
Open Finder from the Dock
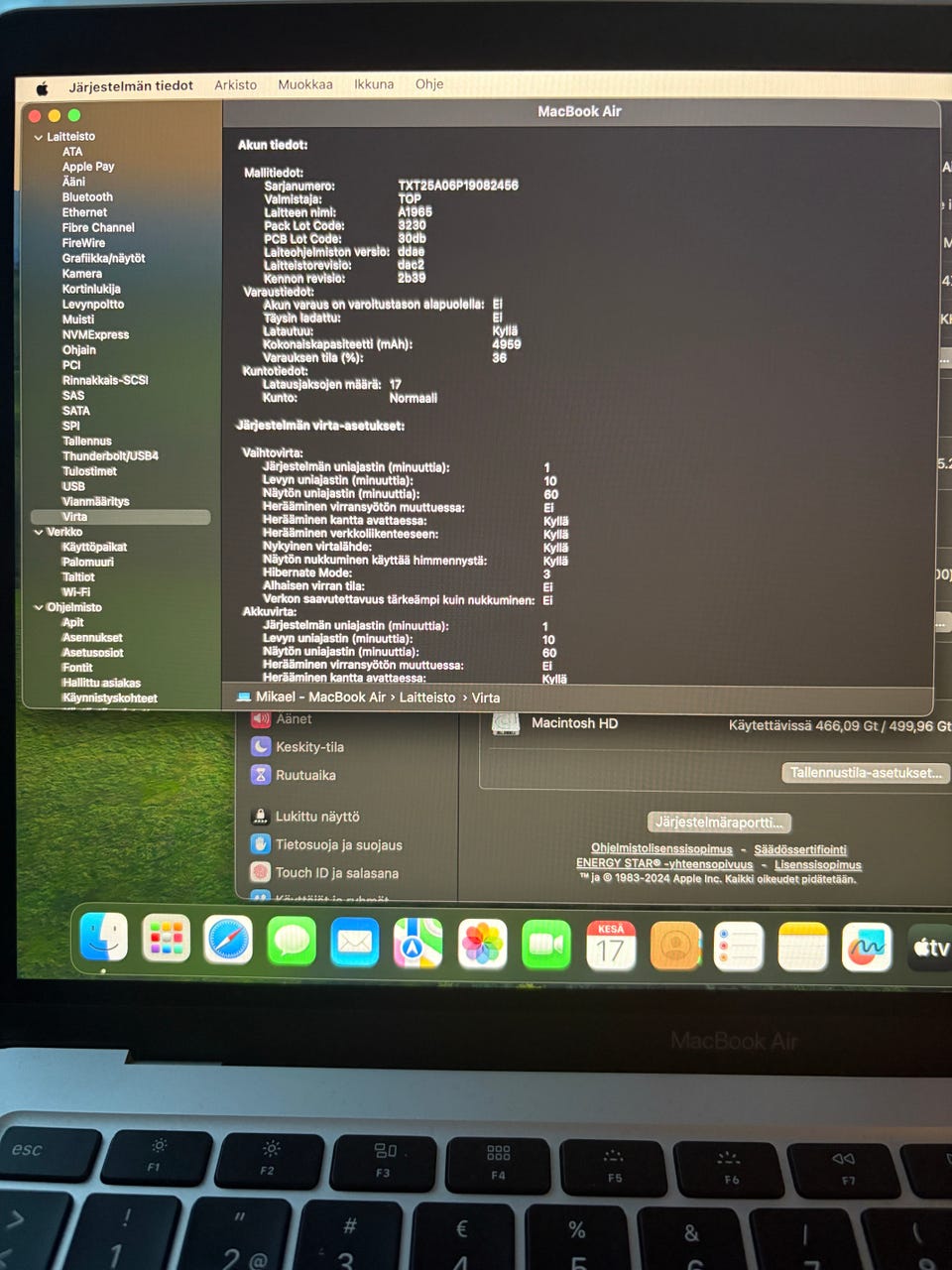pos(104,938)
